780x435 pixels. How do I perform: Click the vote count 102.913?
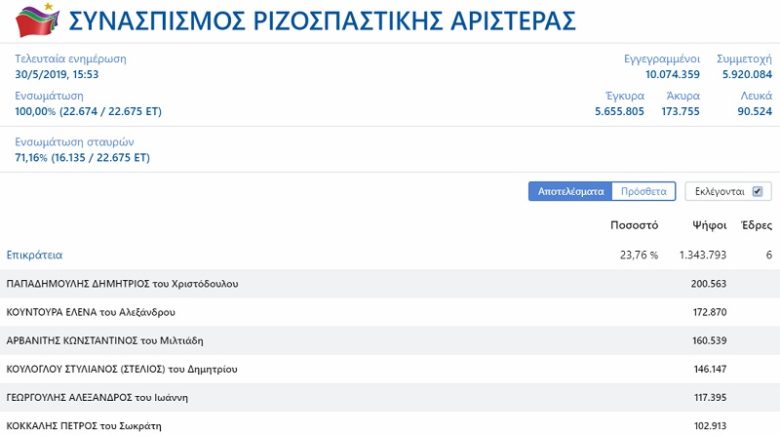710,426
